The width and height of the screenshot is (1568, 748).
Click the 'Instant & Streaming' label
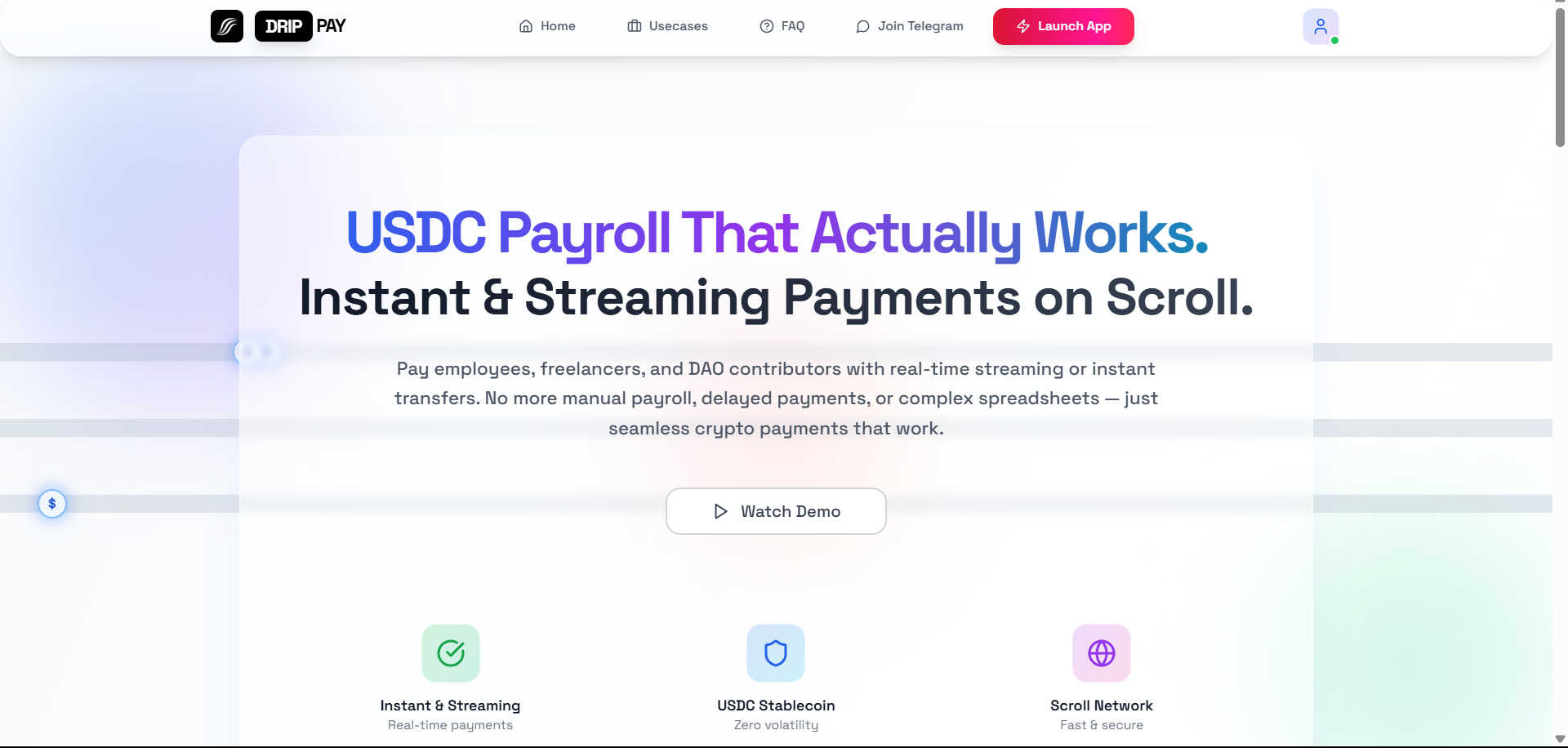pyautogui.click(x=450, y=706)
